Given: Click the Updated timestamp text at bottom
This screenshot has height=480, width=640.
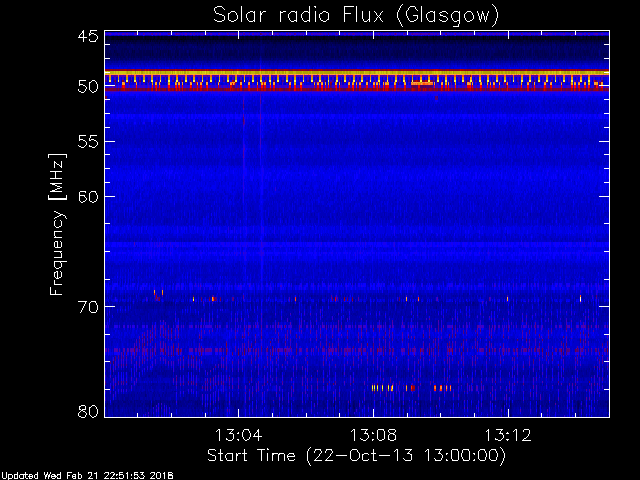Looking at the screenshot, I should tap(87, 476).
